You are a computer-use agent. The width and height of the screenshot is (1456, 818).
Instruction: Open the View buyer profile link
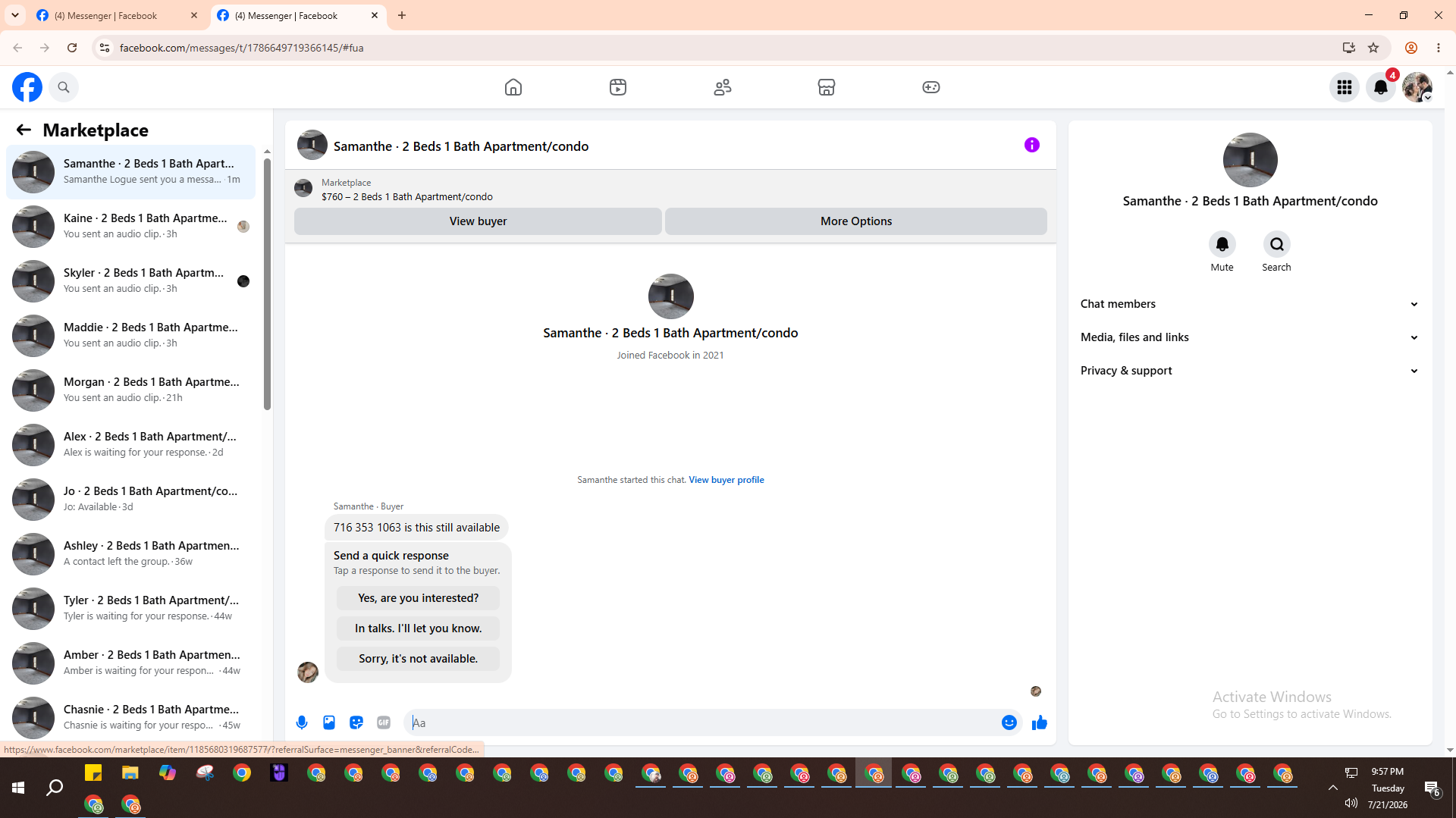pyautogui.click(x=726, y=480)
